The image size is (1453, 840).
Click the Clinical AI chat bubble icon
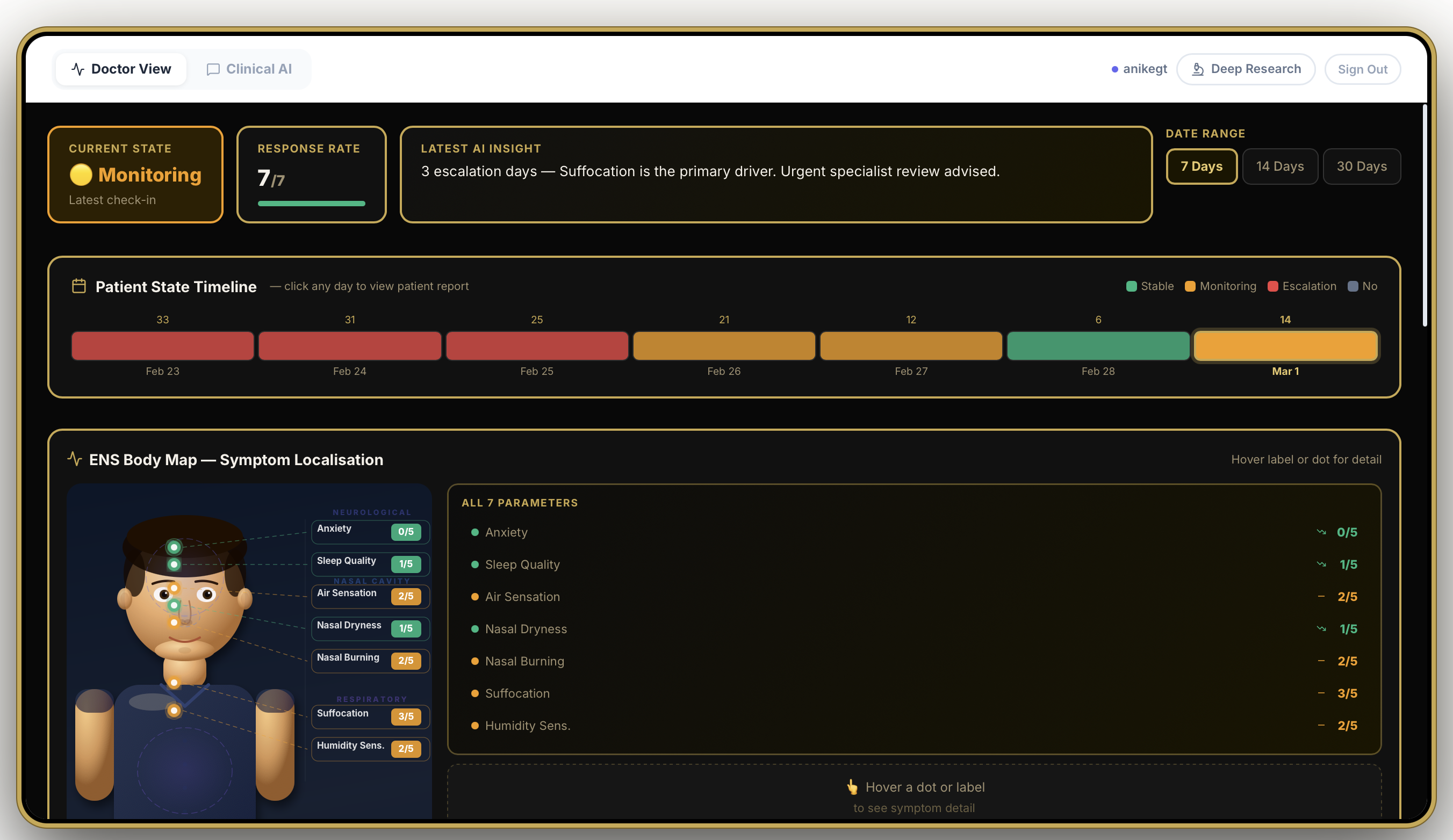213,69
